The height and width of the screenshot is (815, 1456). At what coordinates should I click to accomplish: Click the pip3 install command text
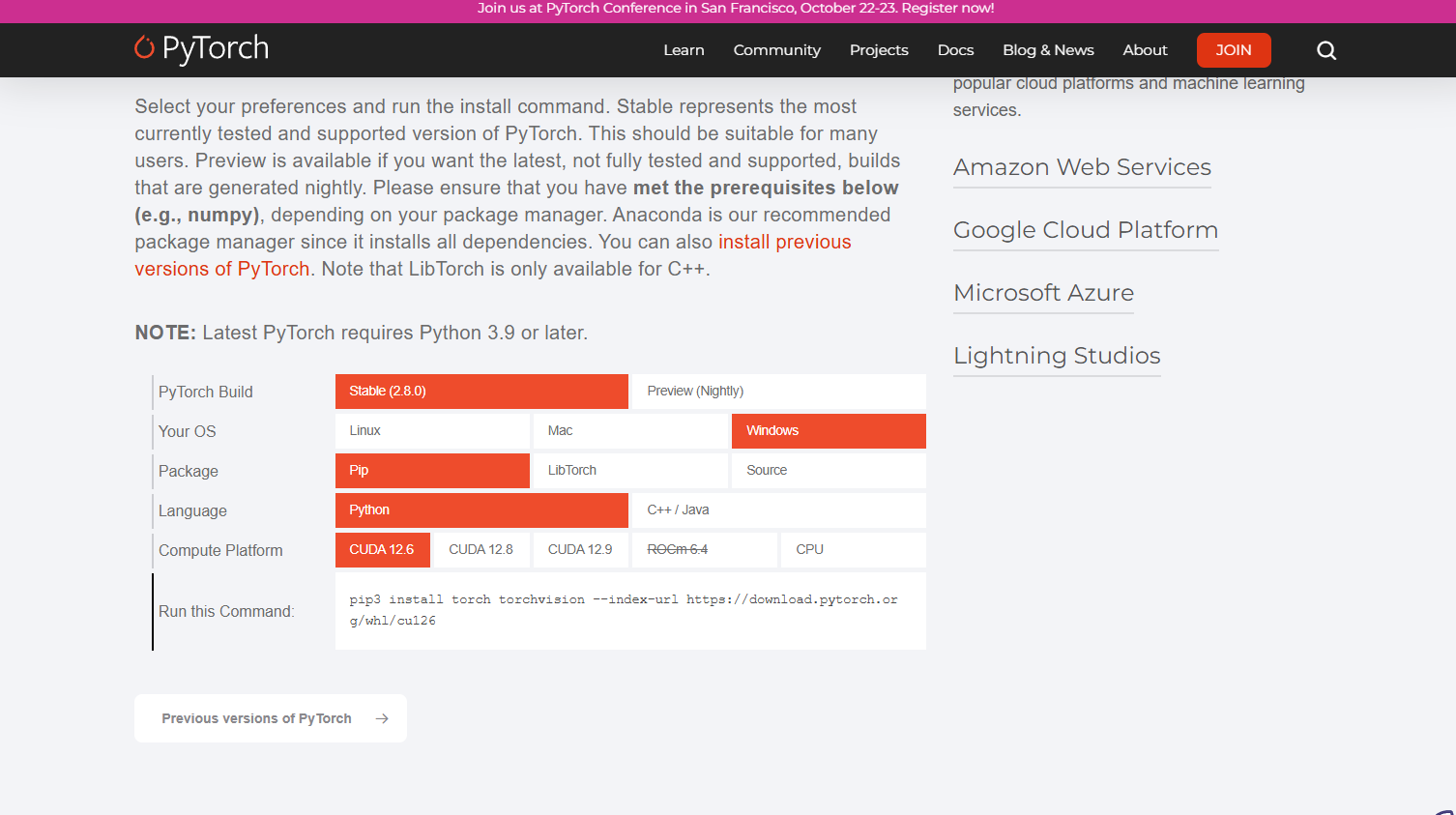624,610
